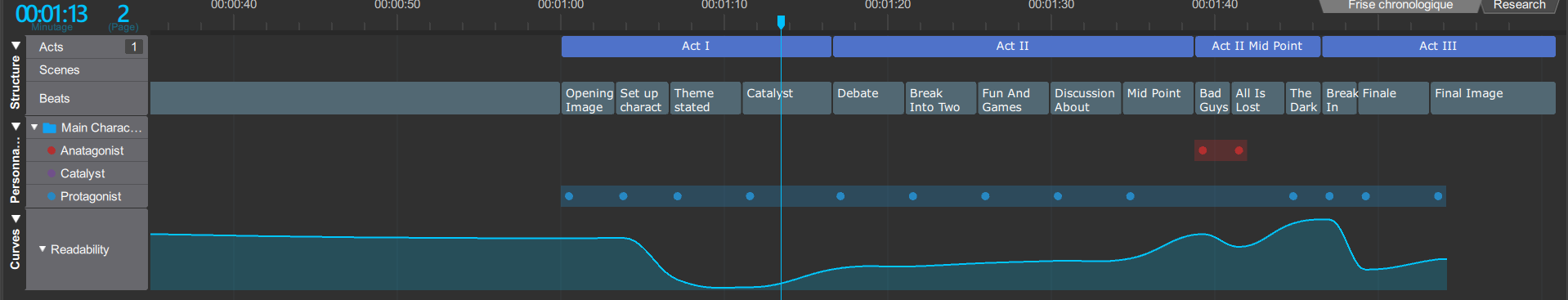Click the first Anatagonist red keyframe dot

tap(1203, 150)
